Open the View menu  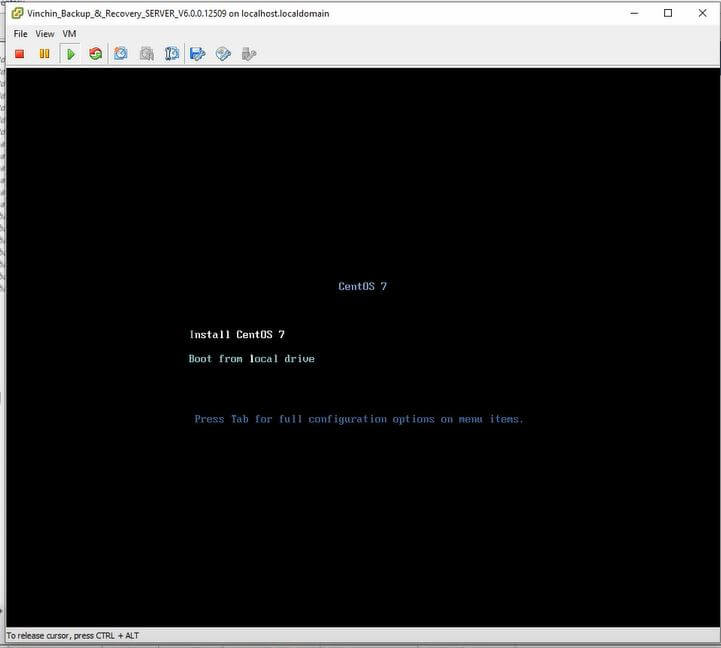coord(45,34)
